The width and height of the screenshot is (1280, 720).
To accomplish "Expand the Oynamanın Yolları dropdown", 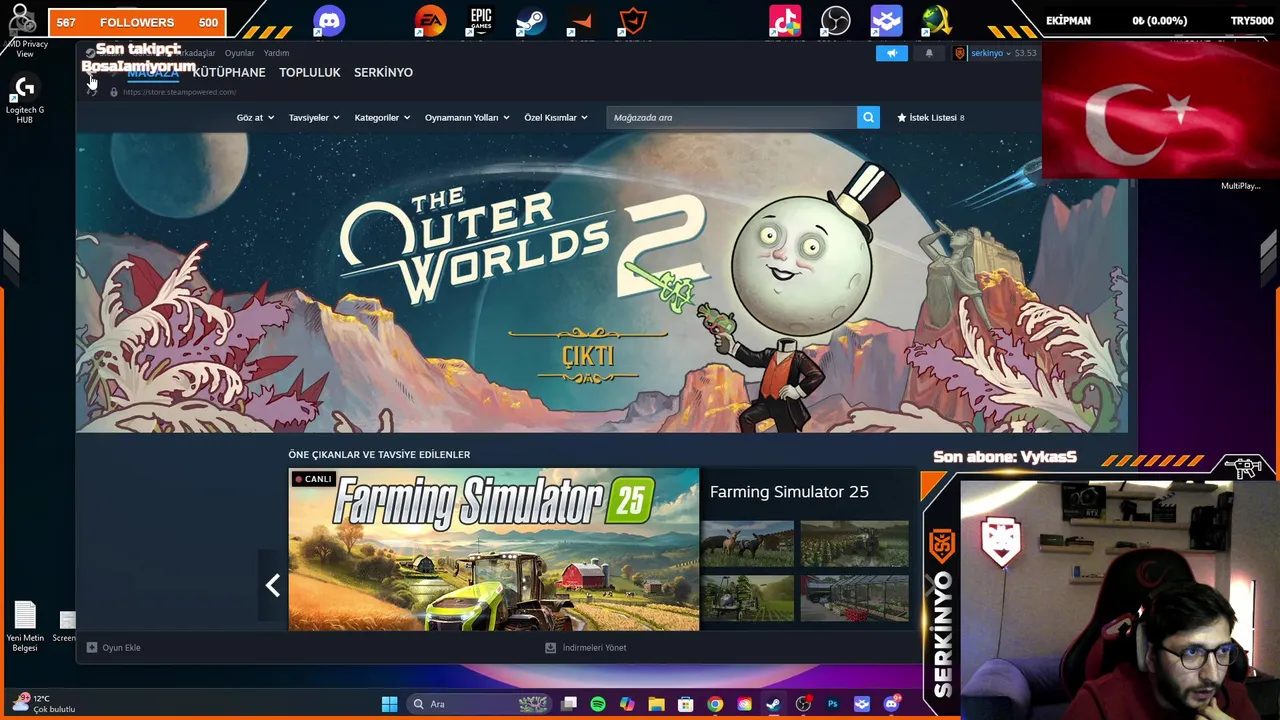I will [467, 117].
